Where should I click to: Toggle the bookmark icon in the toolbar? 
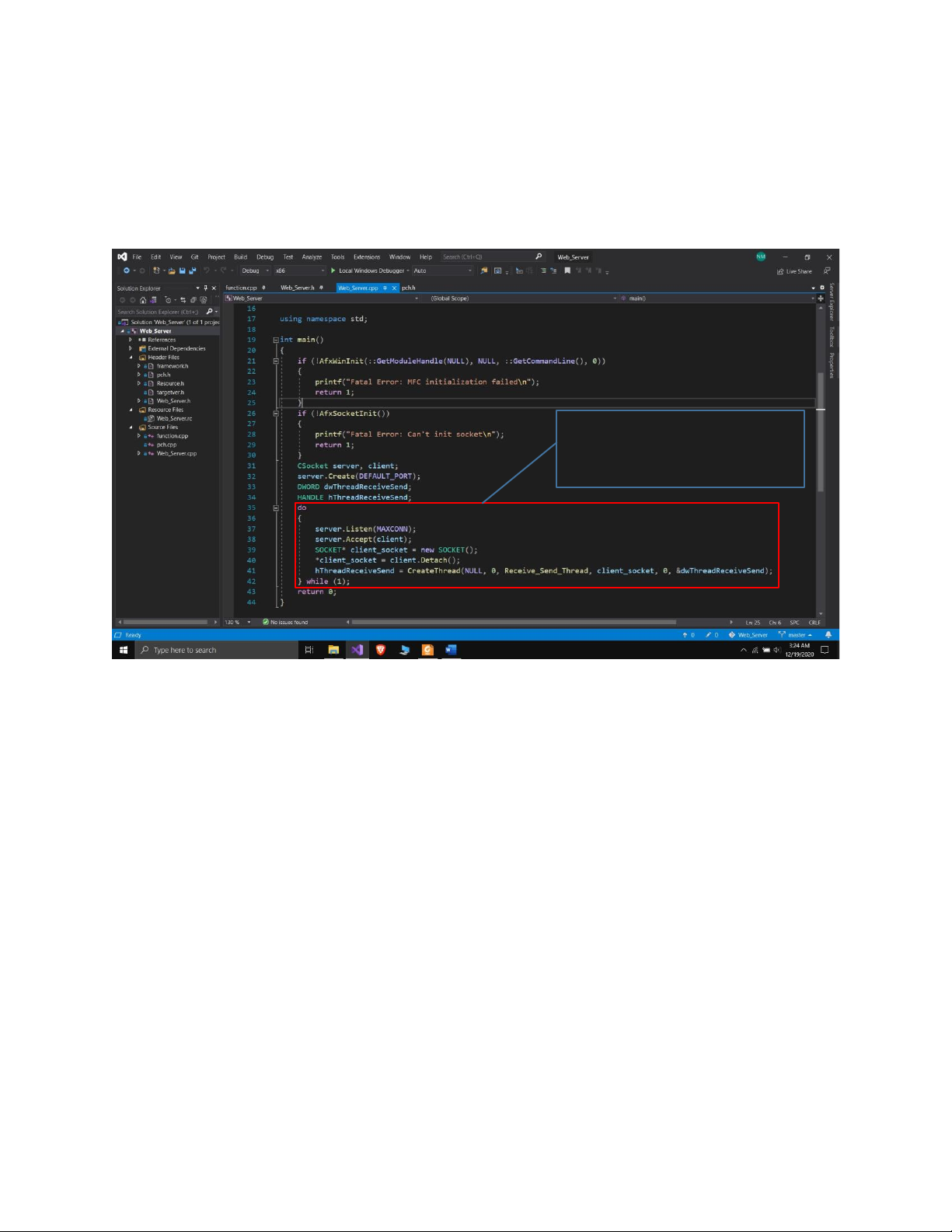pyautogui.click(x=567, y=271)
